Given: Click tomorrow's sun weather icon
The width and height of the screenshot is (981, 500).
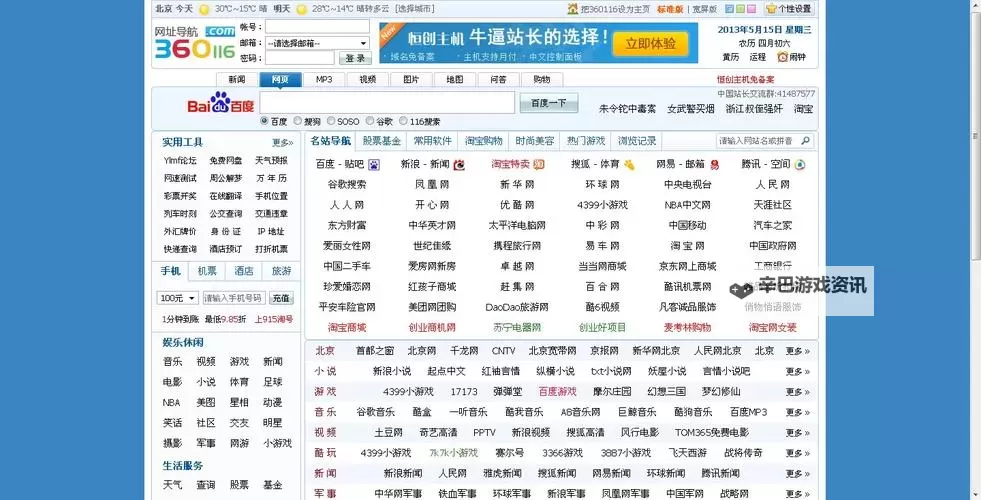Looking at the screenshot, I should pyautogui.click(x=302, y=9).
